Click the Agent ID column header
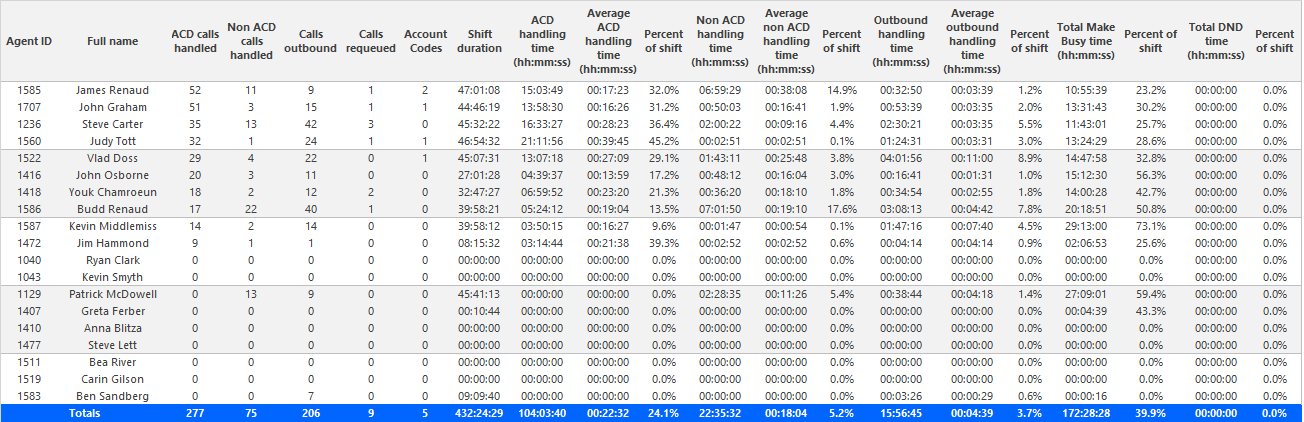 tap(29, 41)
